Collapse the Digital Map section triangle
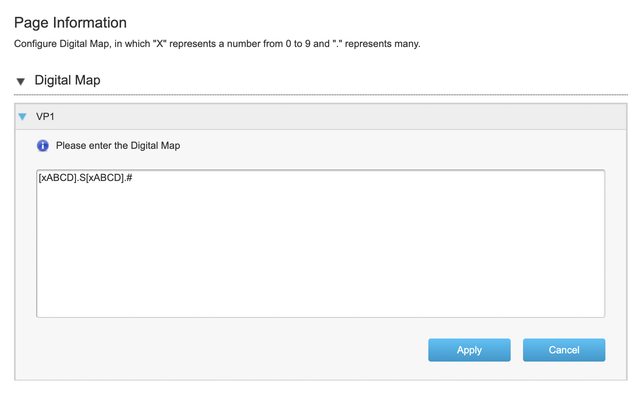 [x=20, y=81]
